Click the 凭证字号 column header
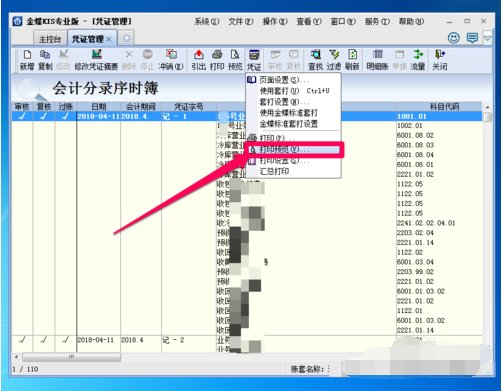Viewport: 502px width, 391px height. click(x=189, y=107)
